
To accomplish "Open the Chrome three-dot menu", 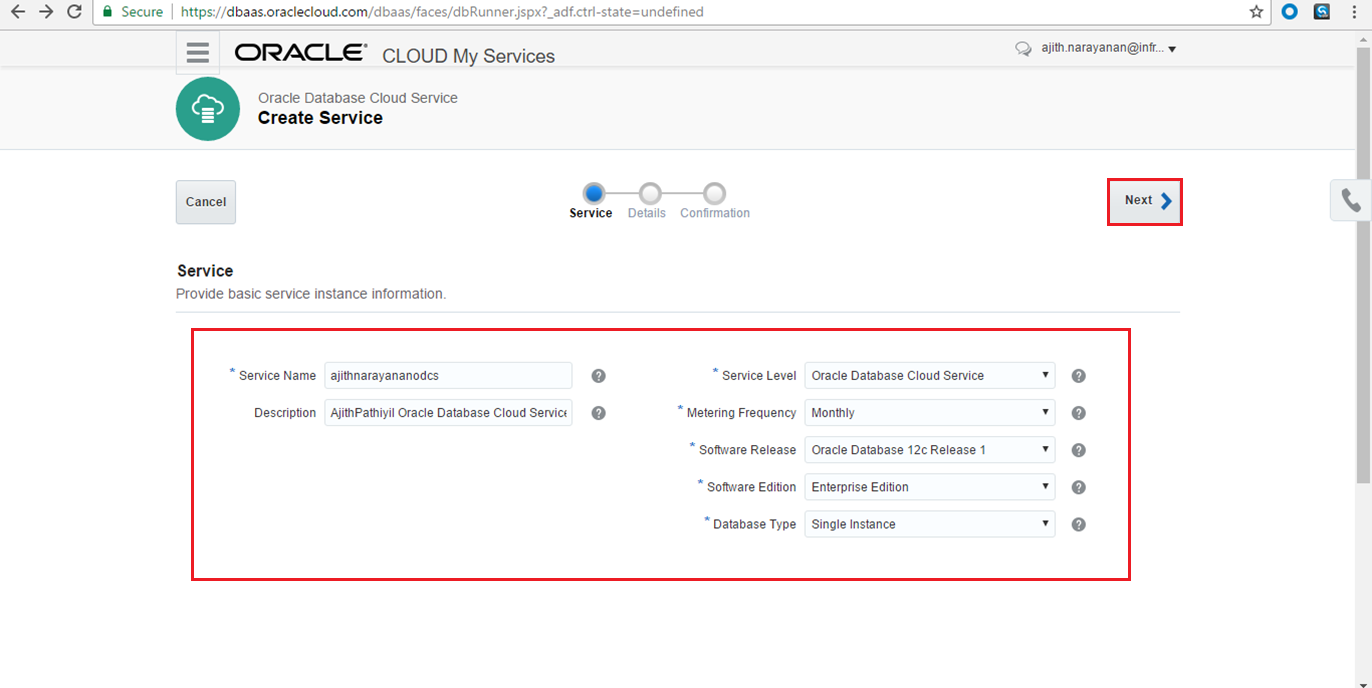I will click(1353, 12).
